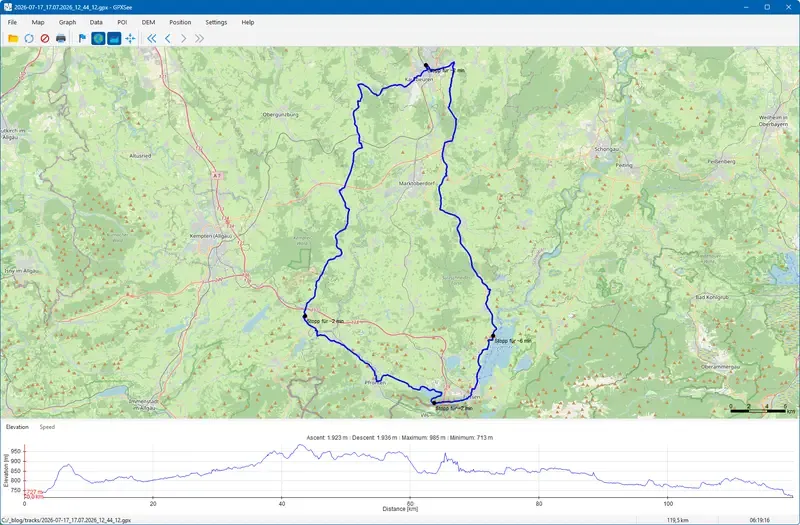Viewport: 800px width, 525px height.
Task: Click the Ascent/Descent summary text above graph
Action: tap(399, 438)
